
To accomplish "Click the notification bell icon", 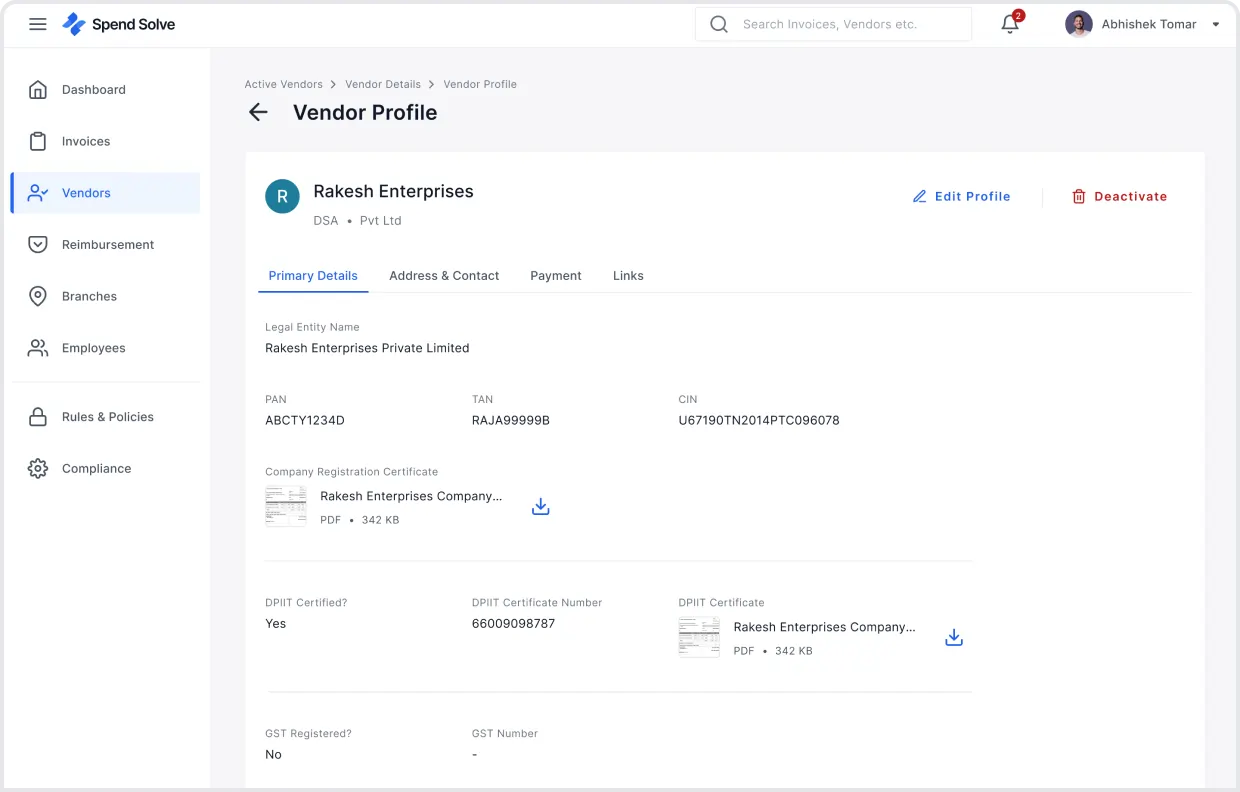I will pyautogui.click(x=1010, y=25).
